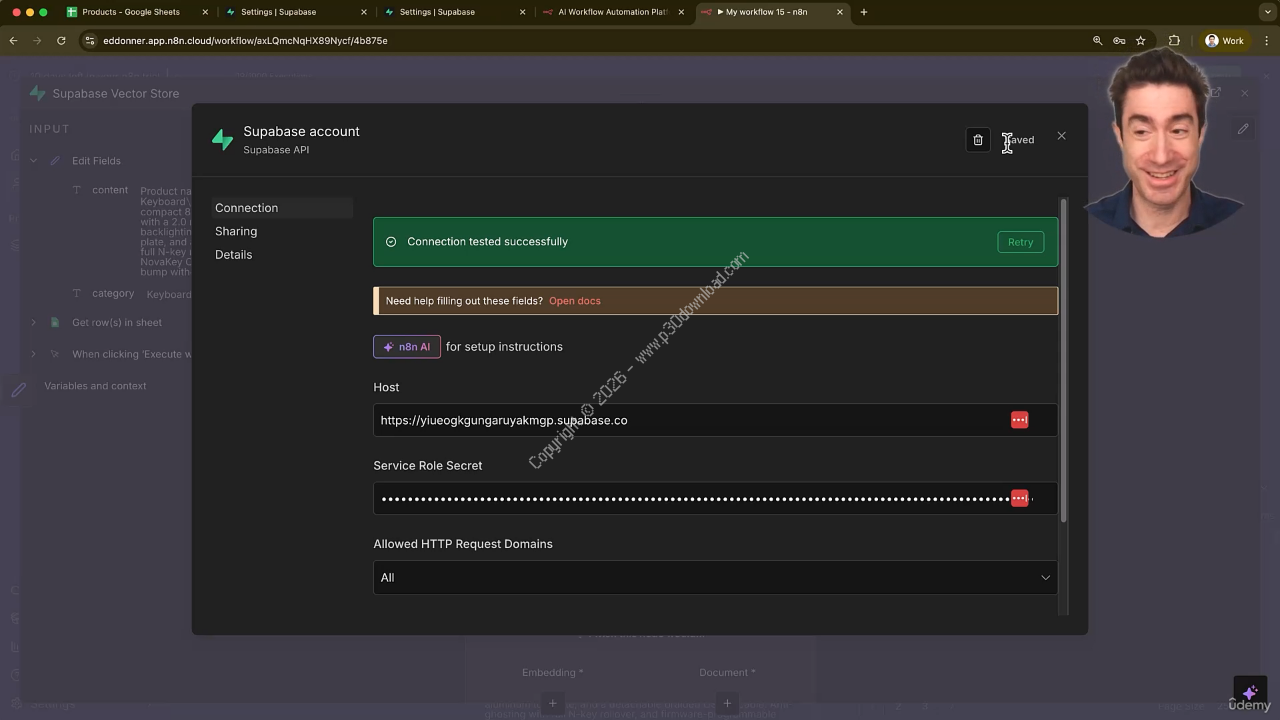The width and height of the screenshot is (1280, 720).
Task: Click the red password manager icon in Host field
Action: tap(1019, 420)
